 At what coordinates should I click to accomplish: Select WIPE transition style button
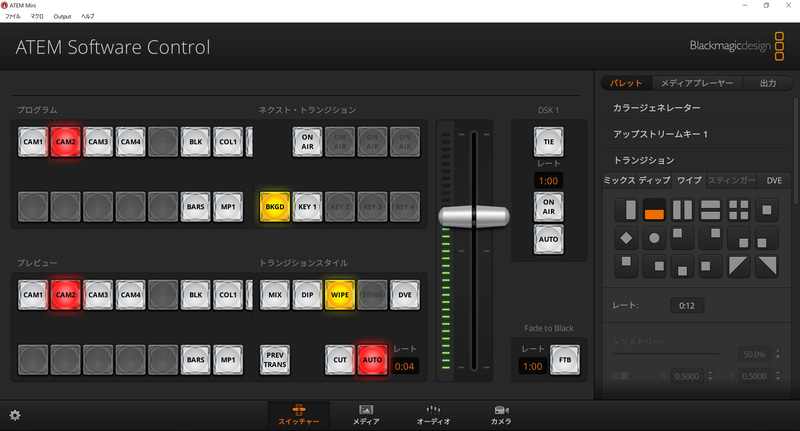coord(340,295)
